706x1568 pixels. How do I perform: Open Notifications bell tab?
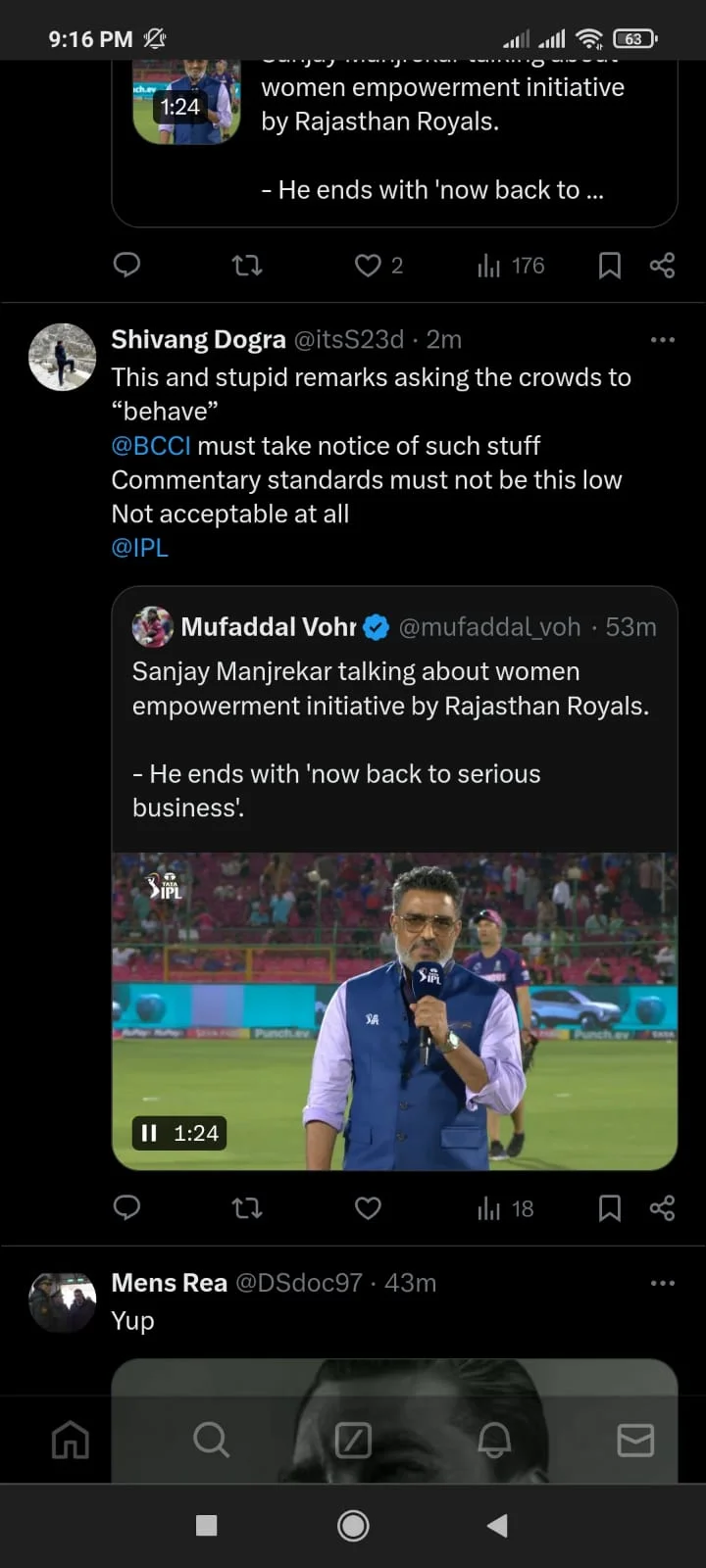pos(494,1441)
